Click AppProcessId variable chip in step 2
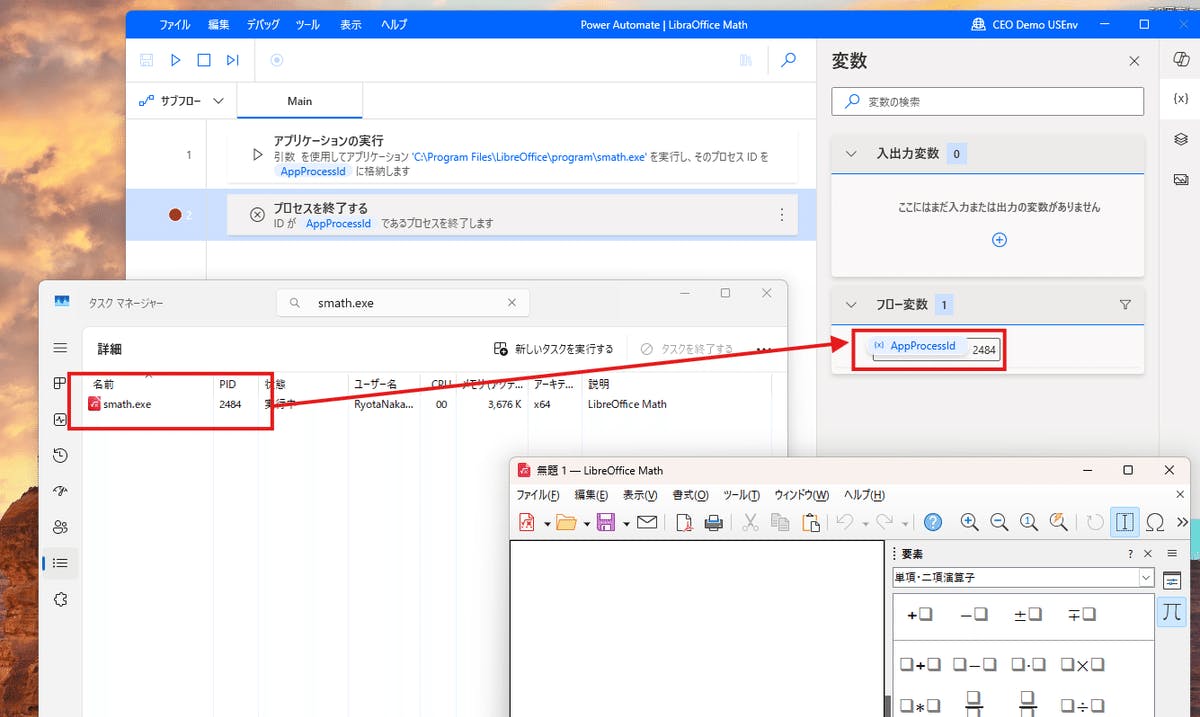The height and width of the screenshot is (717, 1200). click(338, 224)
